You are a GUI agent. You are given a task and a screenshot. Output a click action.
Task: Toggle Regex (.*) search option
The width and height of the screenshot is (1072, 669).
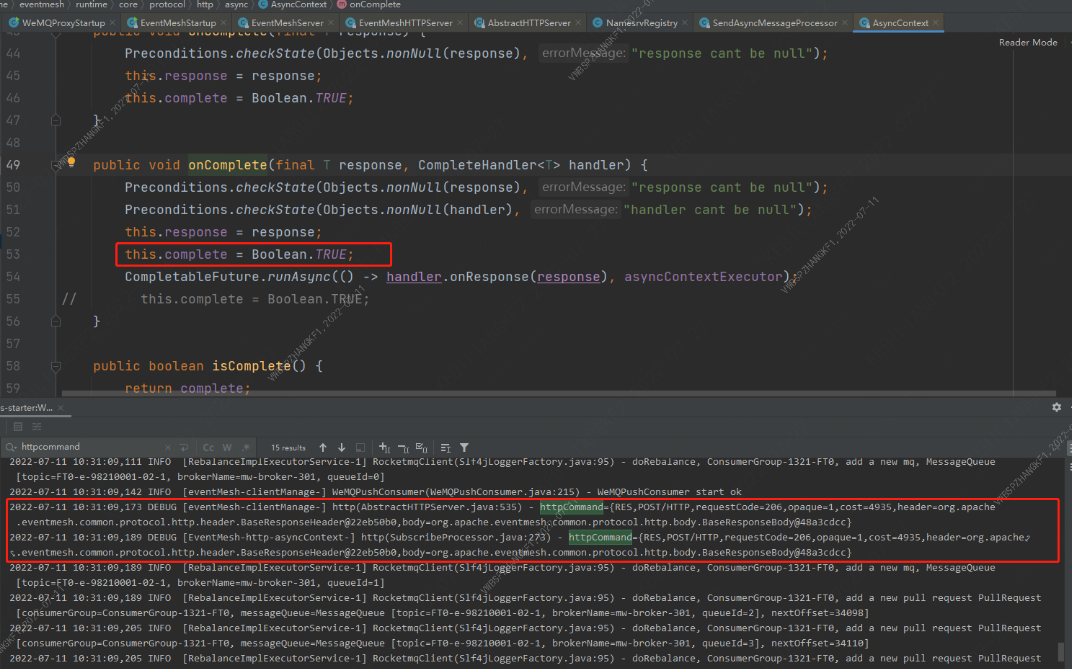[x=245, y=448]
